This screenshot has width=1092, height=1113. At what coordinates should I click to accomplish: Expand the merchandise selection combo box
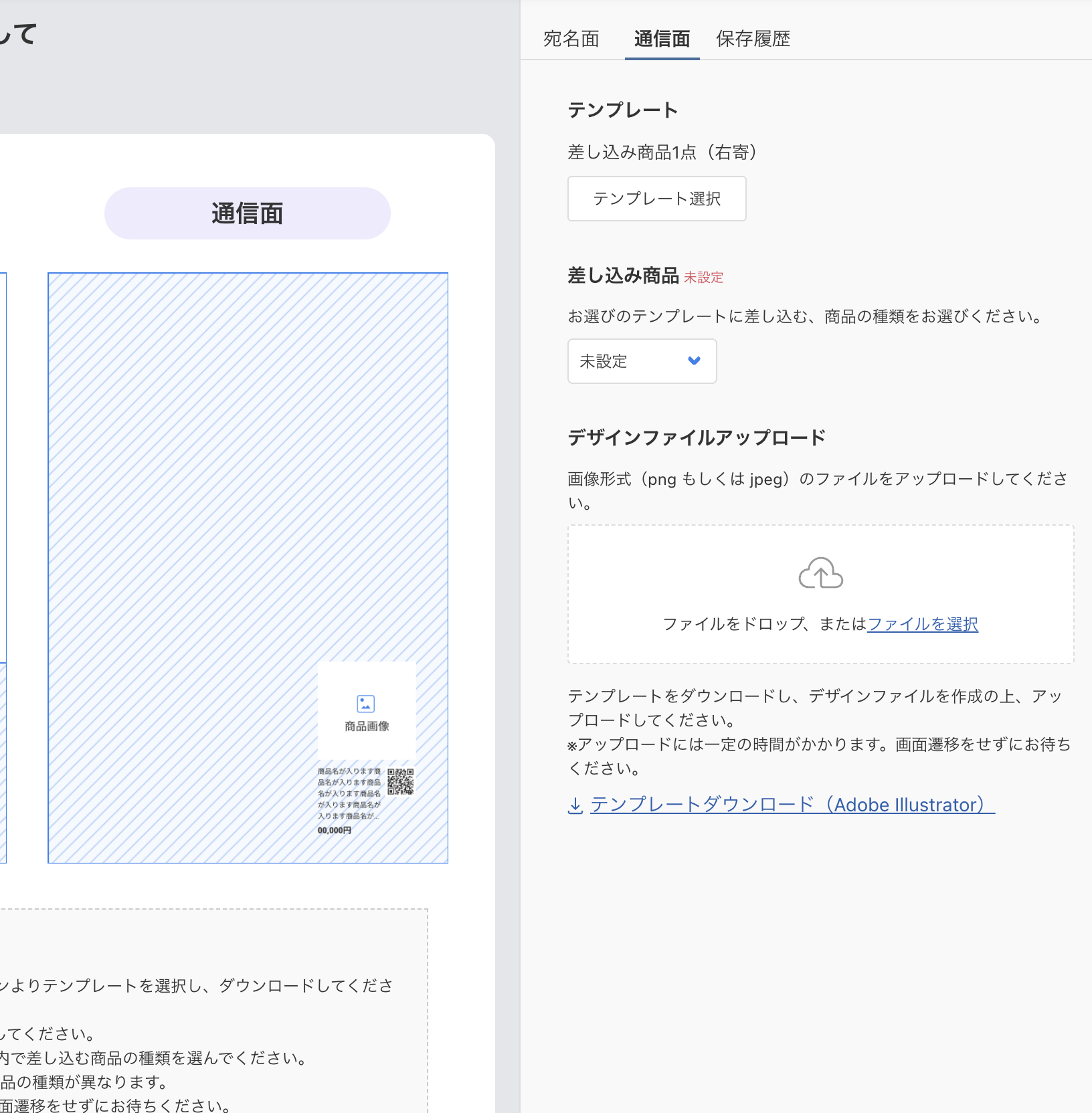click(642, 361)
